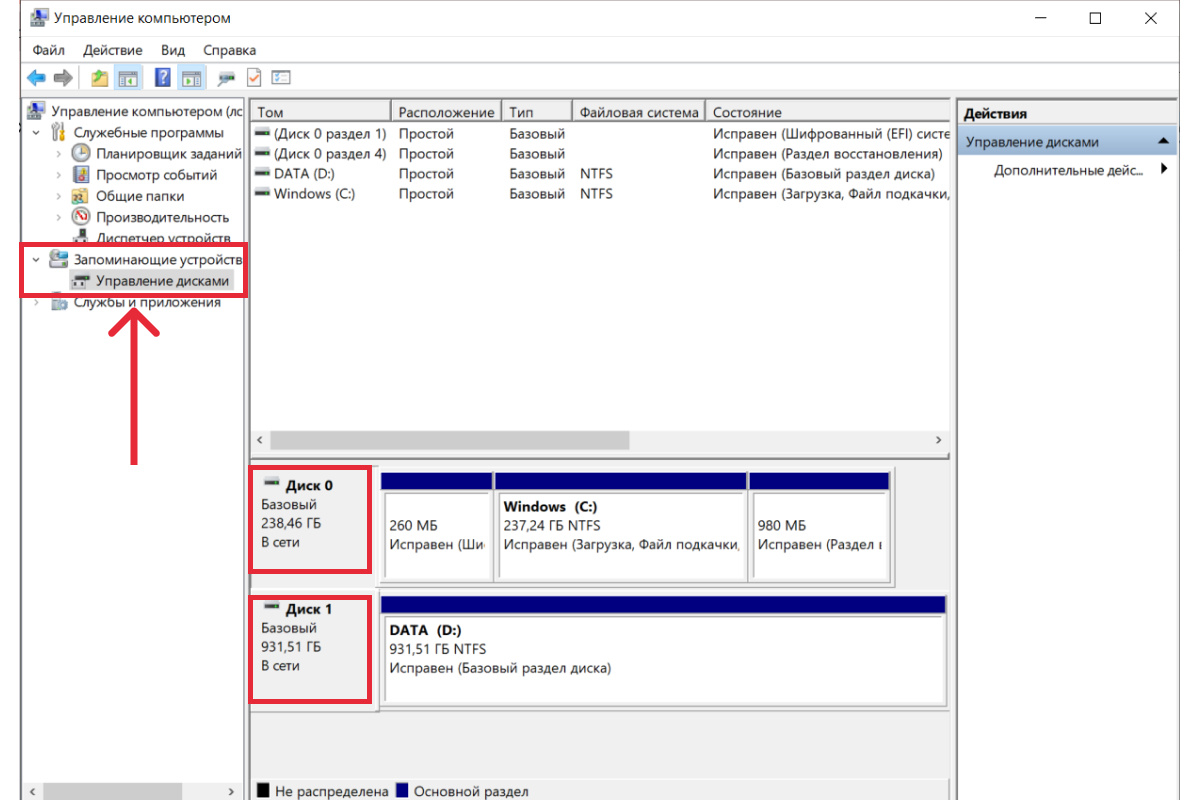The image size is (1200, 800).
Task: Open the Файл menu
Action: [x=48, y=49]
